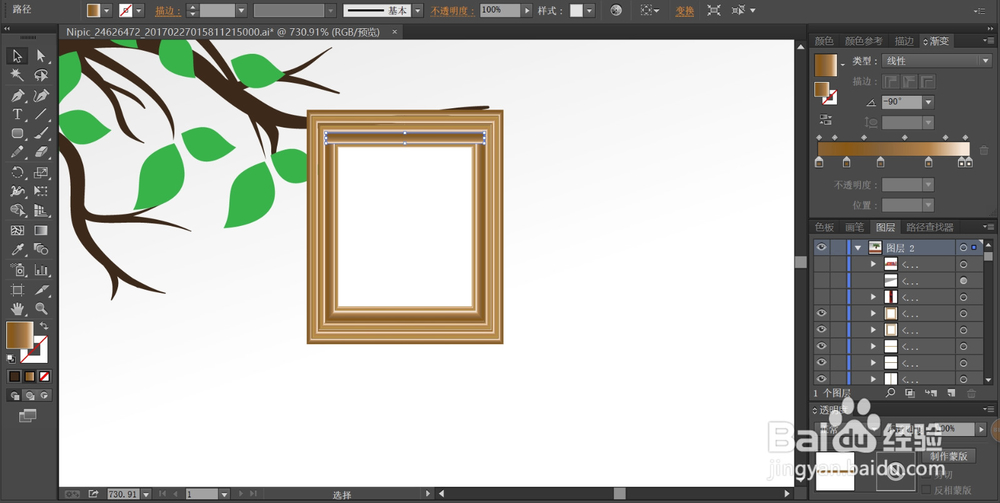Select the Zoom magnifier tool
1000x503 pixels.
point(41,309)
